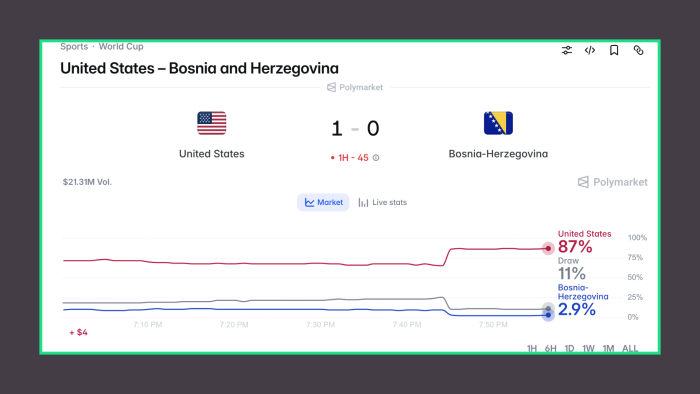Click the blue Bosnia-Herzegovina chart endpoint
The width and height of the screenshot is (700, 394).
tap(548, 315)
